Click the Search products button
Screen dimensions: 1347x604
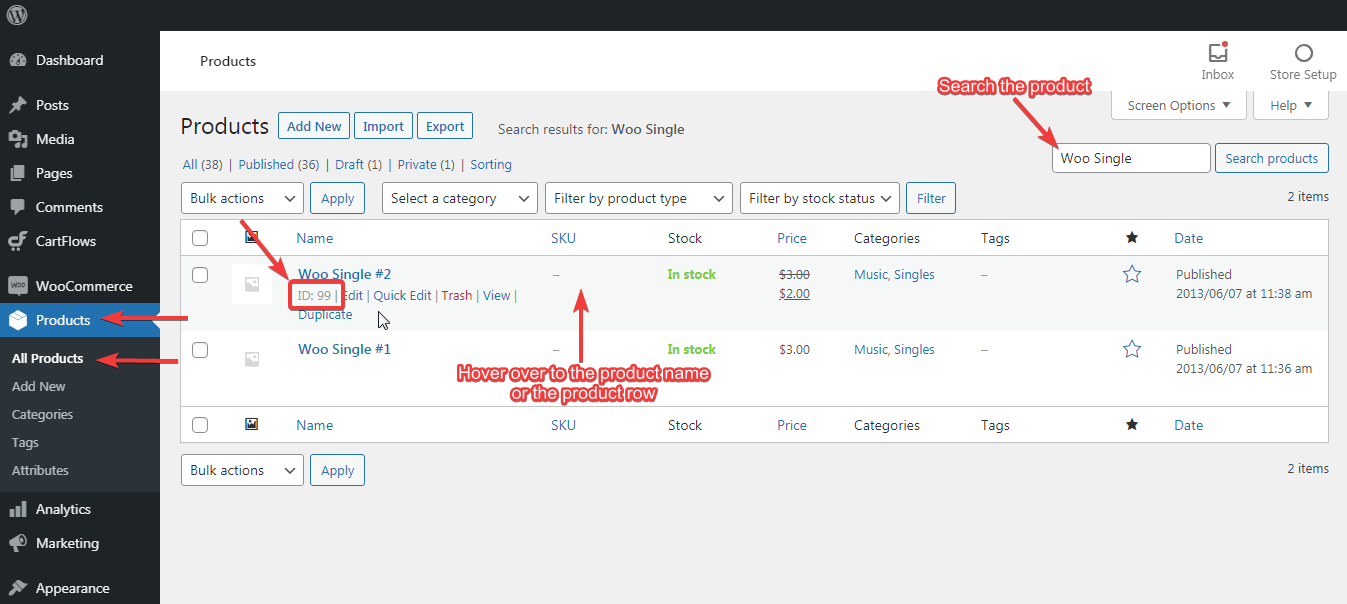(1271, 158)
